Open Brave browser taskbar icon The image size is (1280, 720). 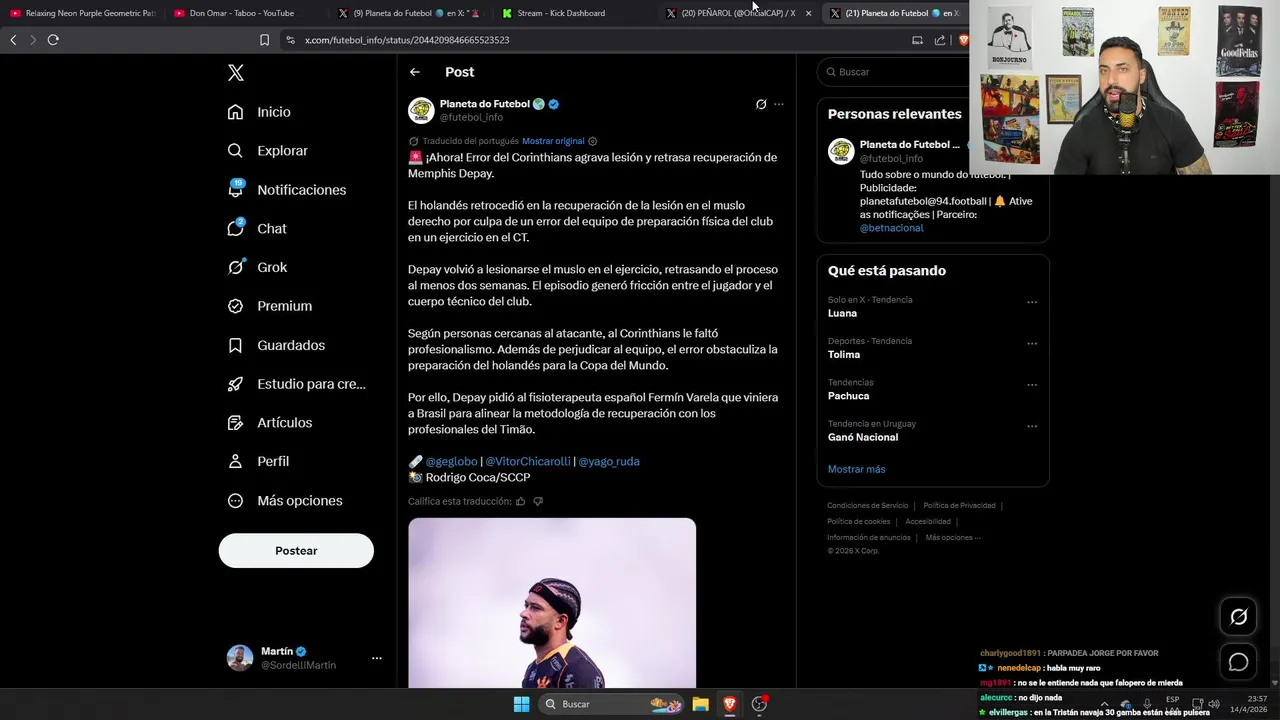[x=730, y=704]
